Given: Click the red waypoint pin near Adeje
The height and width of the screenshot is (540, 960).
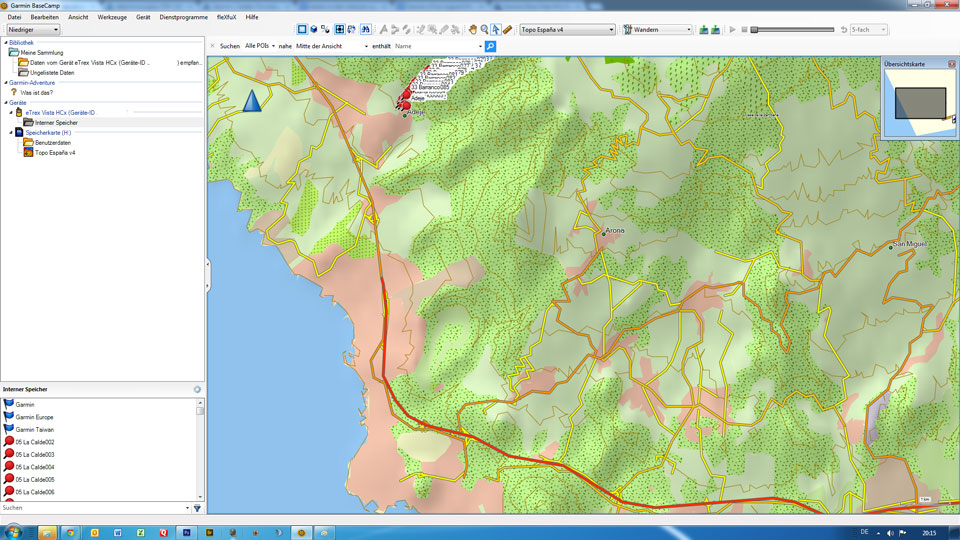Looking at the screenshot, I should coord(406,105).
